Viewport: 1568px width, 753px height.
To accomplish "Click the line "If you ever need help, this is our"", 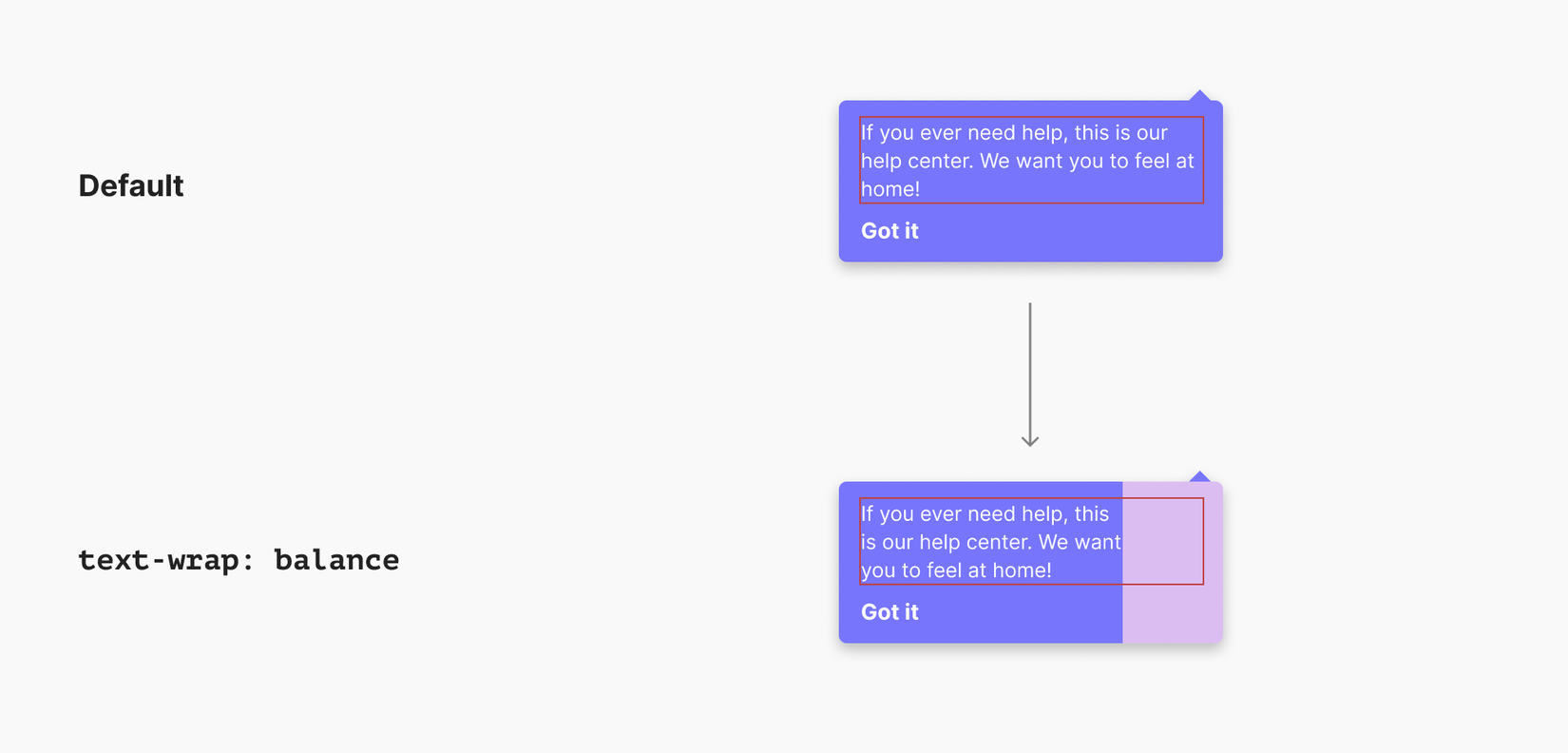I will (1014, 133).
